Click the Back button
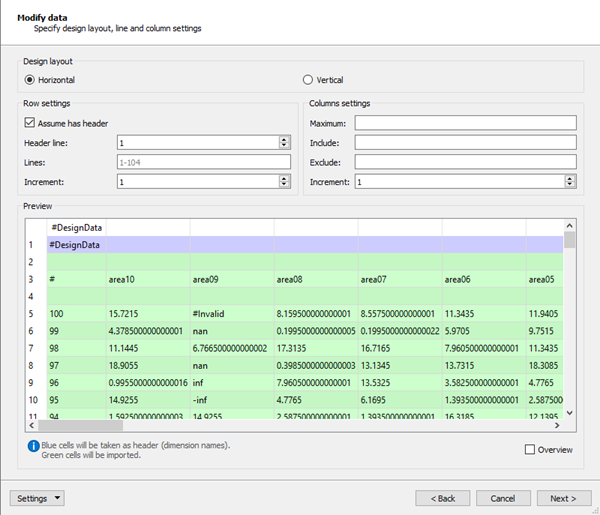The width and height of the screenshot is (600, 515). (x=443, y=498)
